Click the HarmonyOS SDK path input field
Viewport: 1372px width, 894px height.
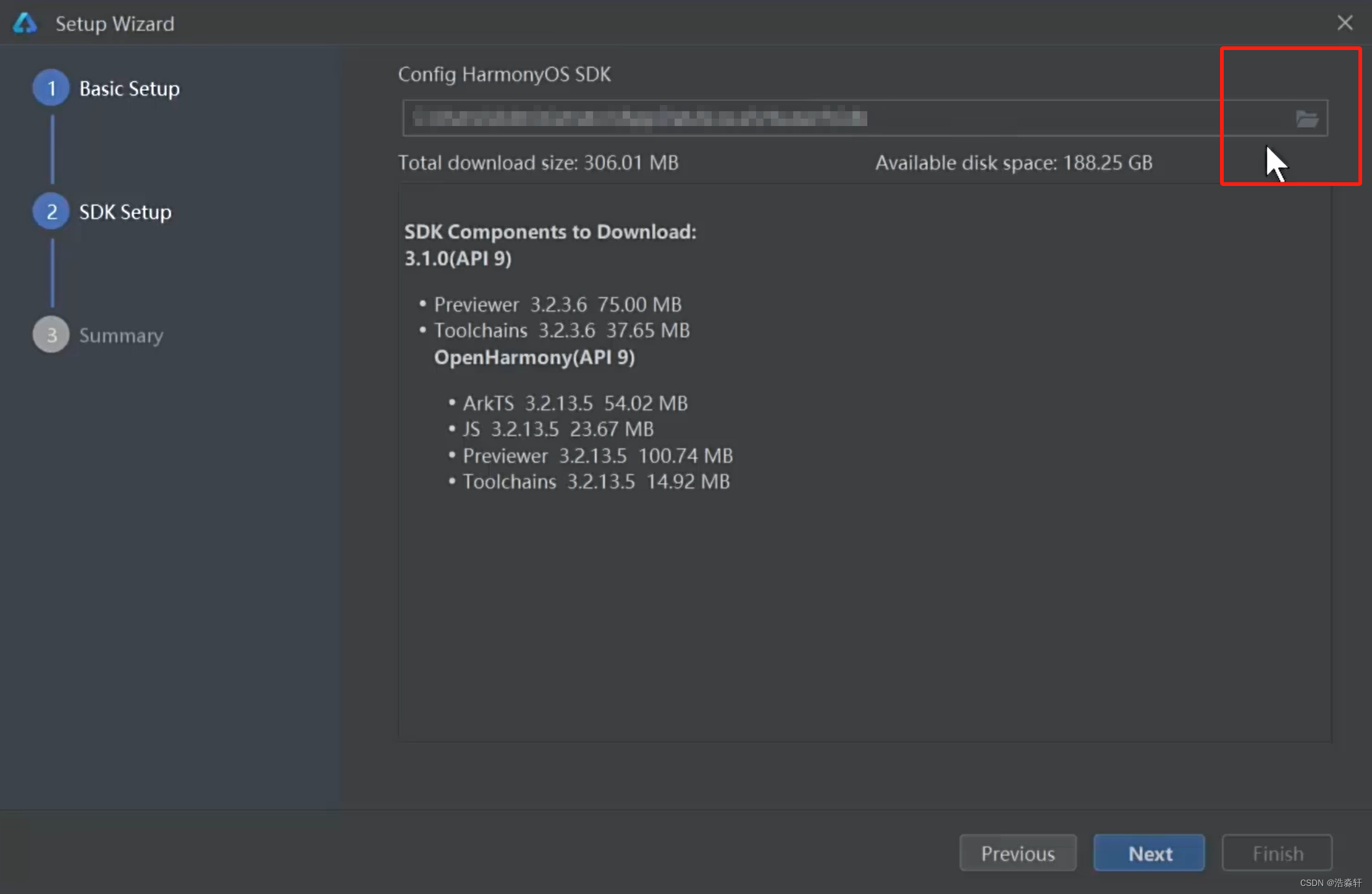[865, 118]
